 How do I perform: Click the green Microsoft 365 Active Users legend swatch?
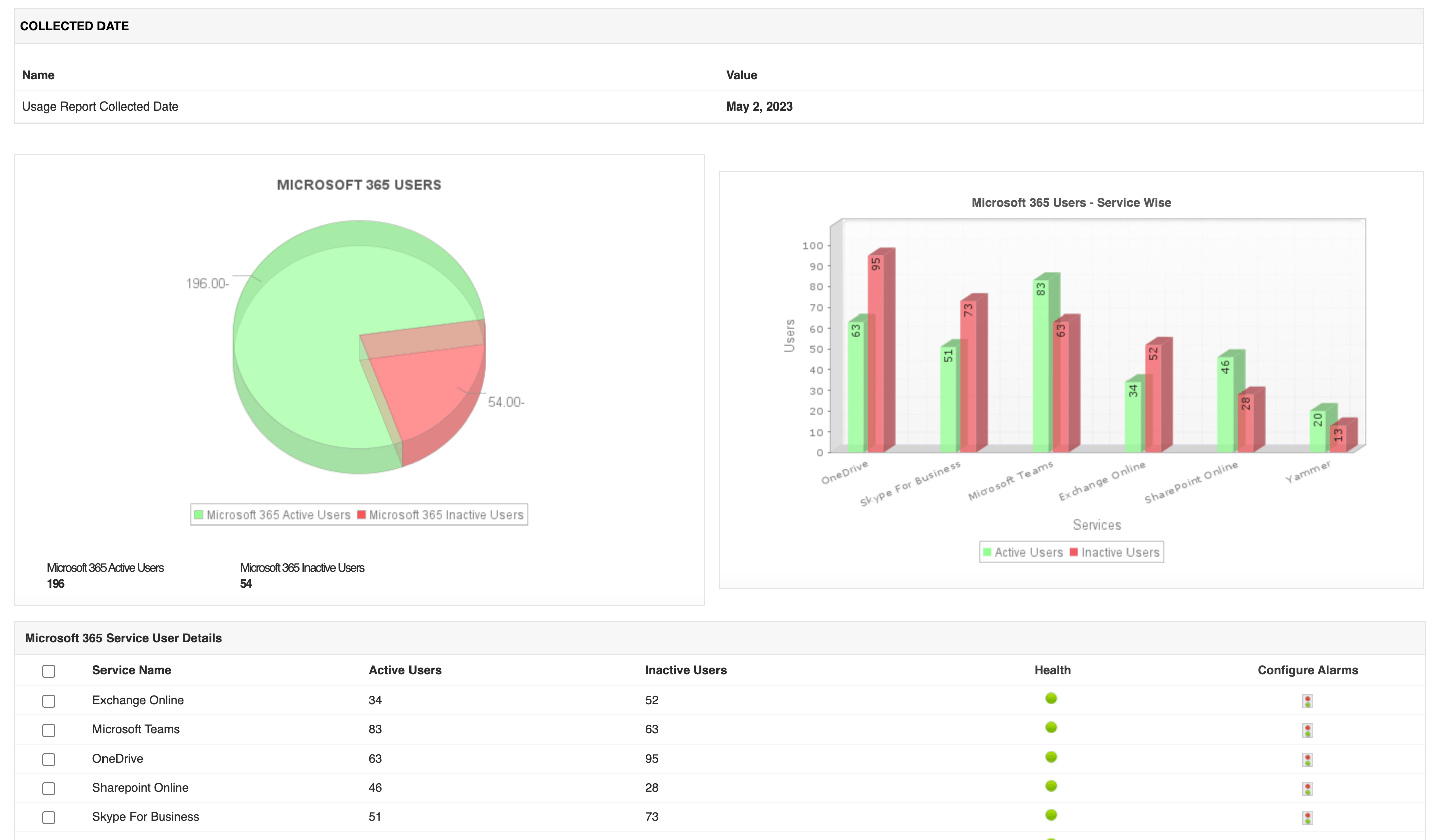click(x=199, y=514)
